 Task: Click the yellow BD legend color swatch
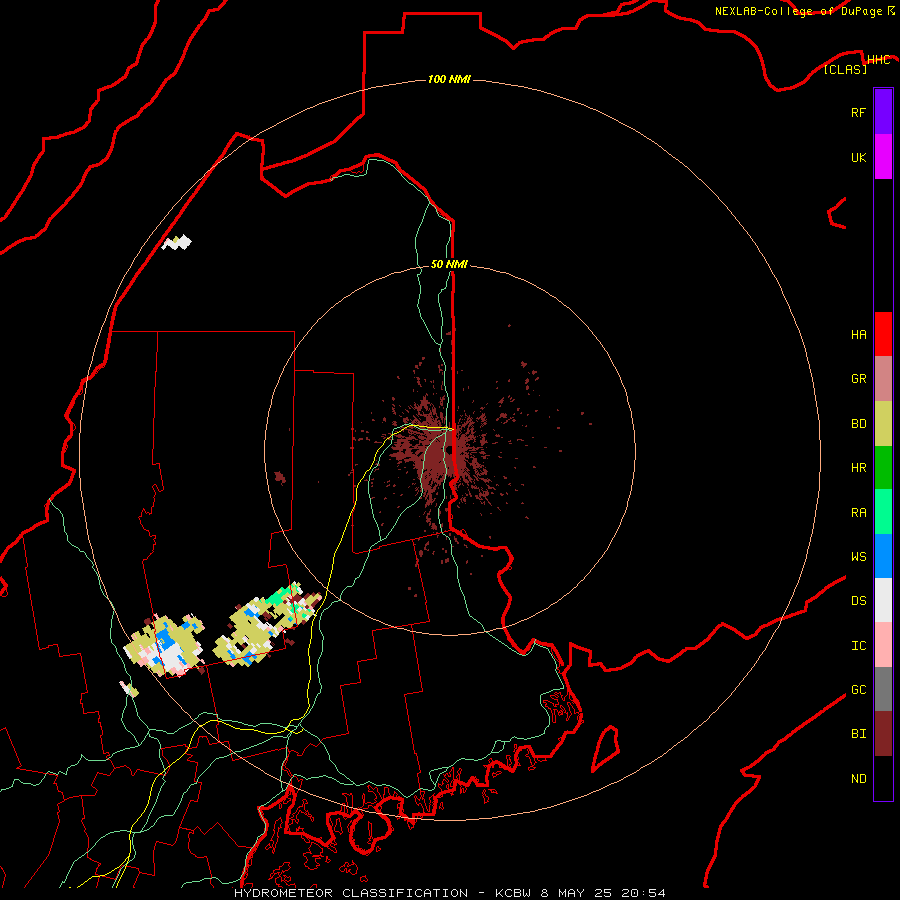pos(883,424)
